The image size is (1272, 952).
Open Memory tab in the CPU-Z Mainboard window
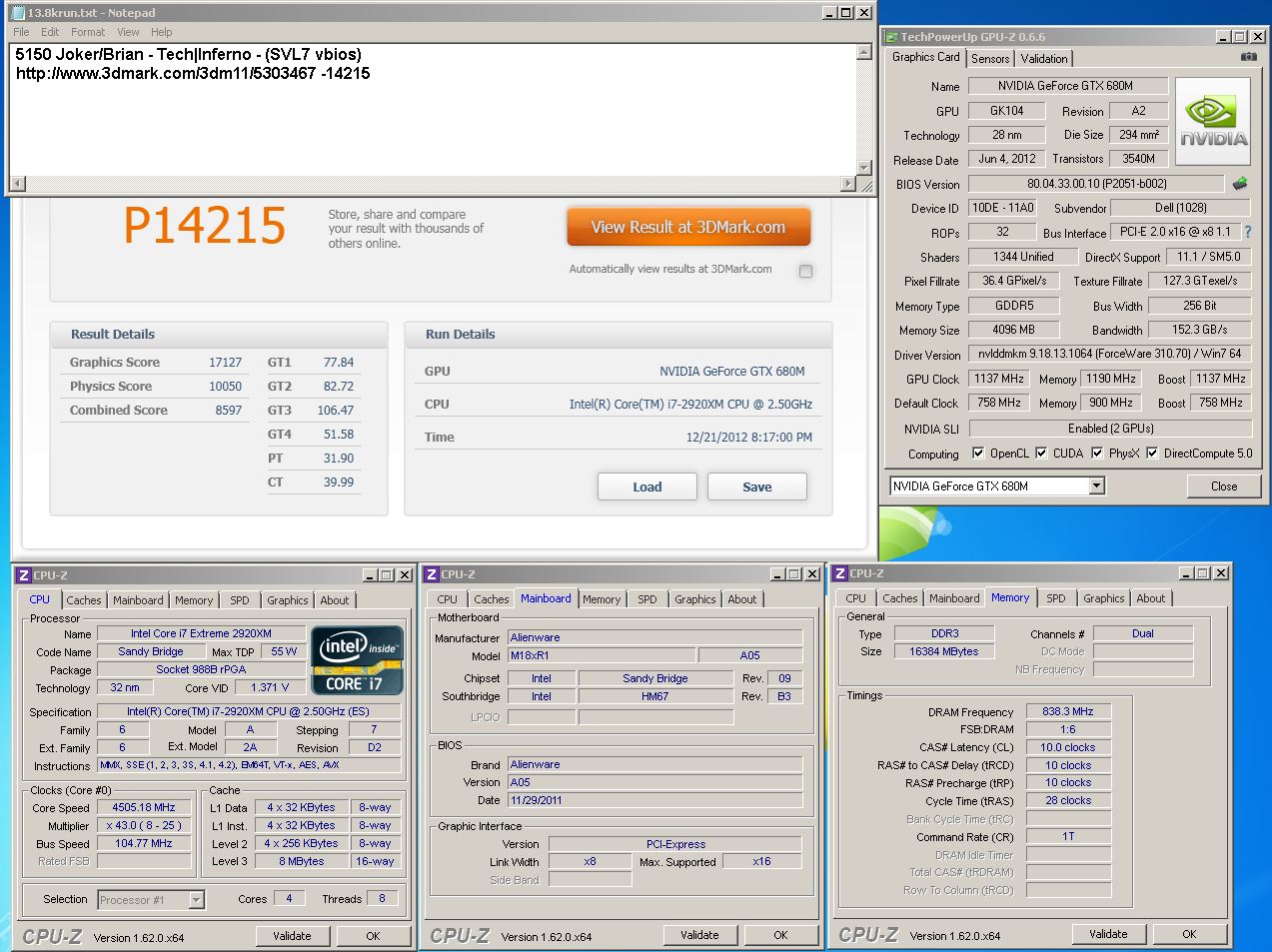coord(602,599)
